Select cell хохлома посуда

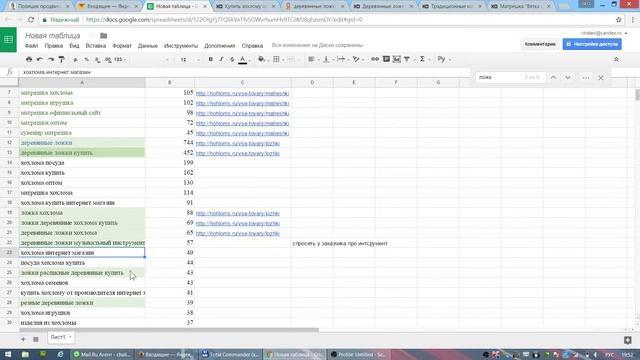pyautogui.click(x=82, y=162)
